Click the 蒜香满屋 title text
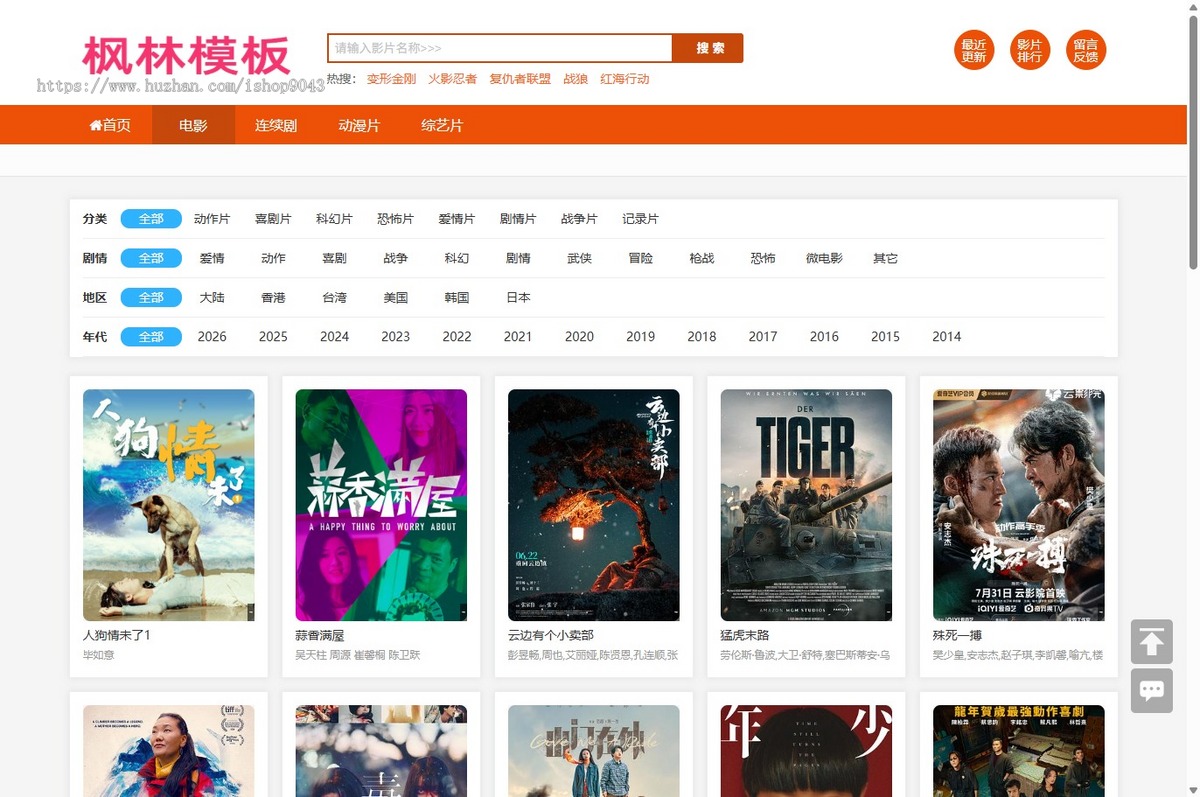Viewport: 1200px width, 797px height. 320,635
